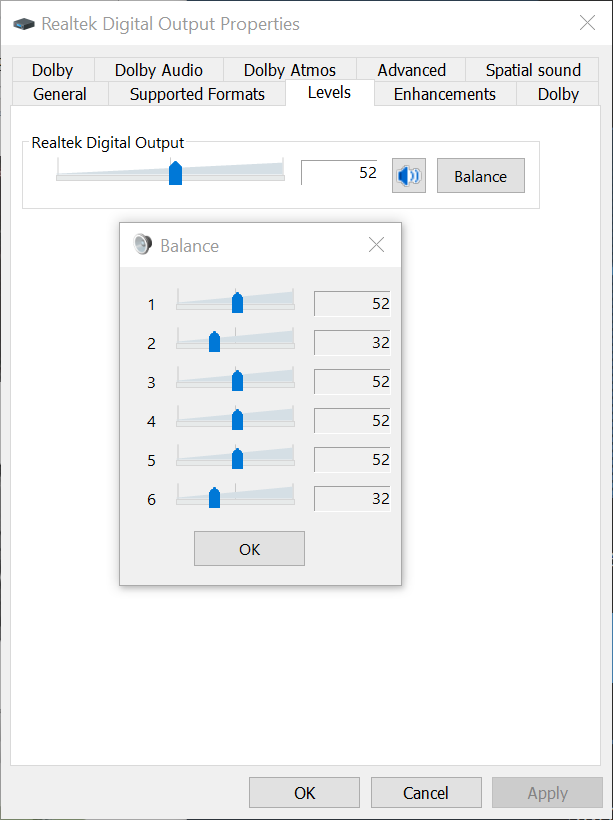Click channel 2 value field showing 32

[352, 343]
